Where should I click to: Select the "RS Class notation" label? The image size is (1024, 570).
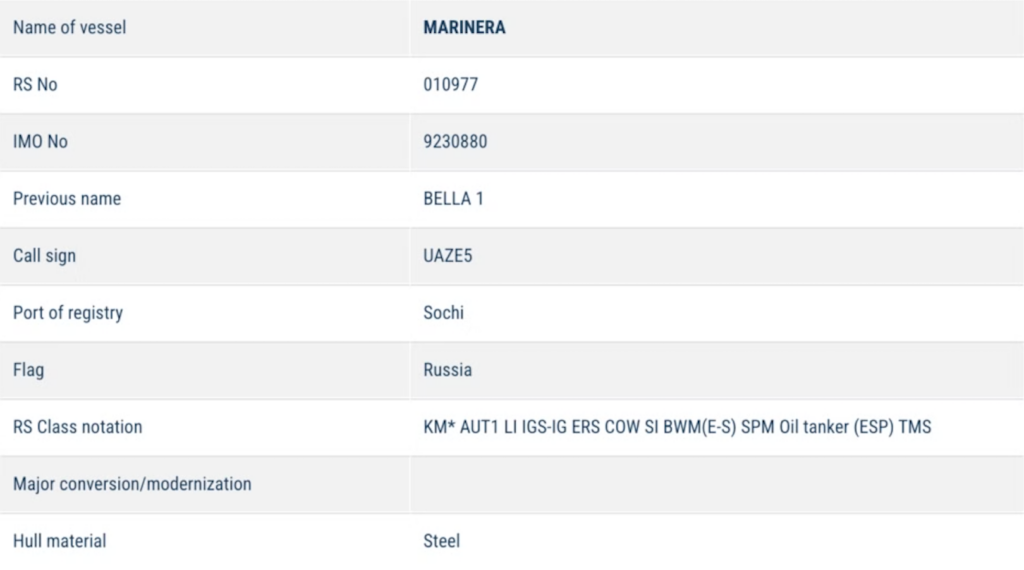[77, 427]
